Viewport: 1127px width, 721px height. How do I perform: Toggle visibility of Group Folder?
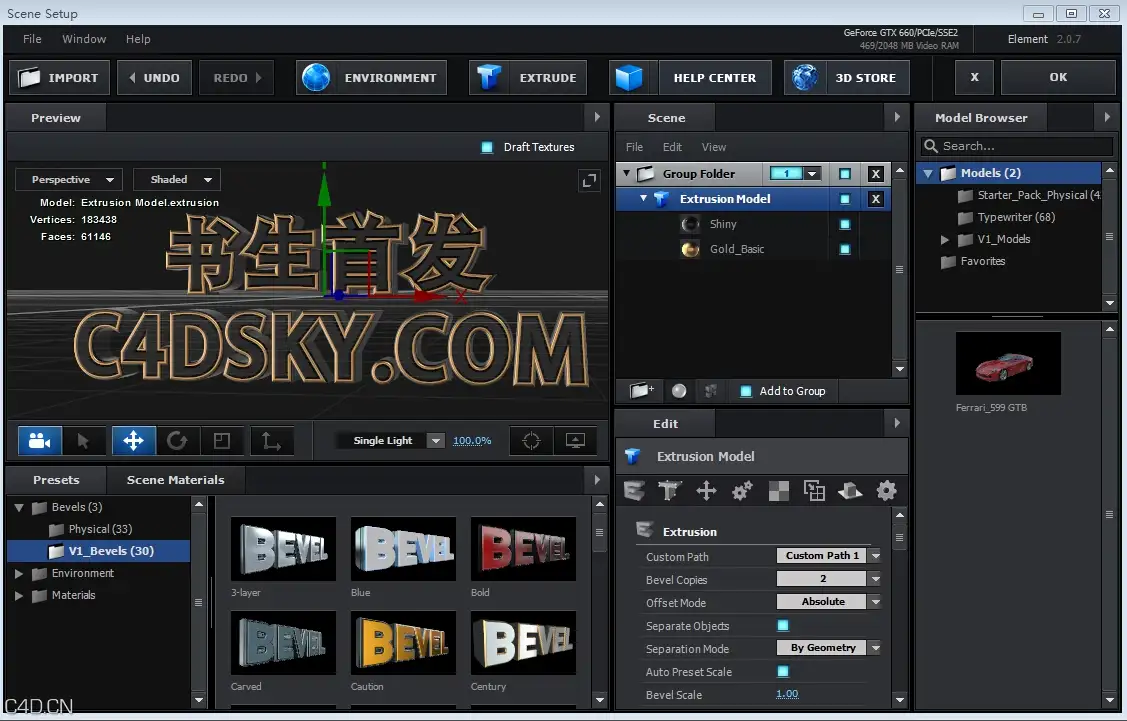(x=845, y=174)
